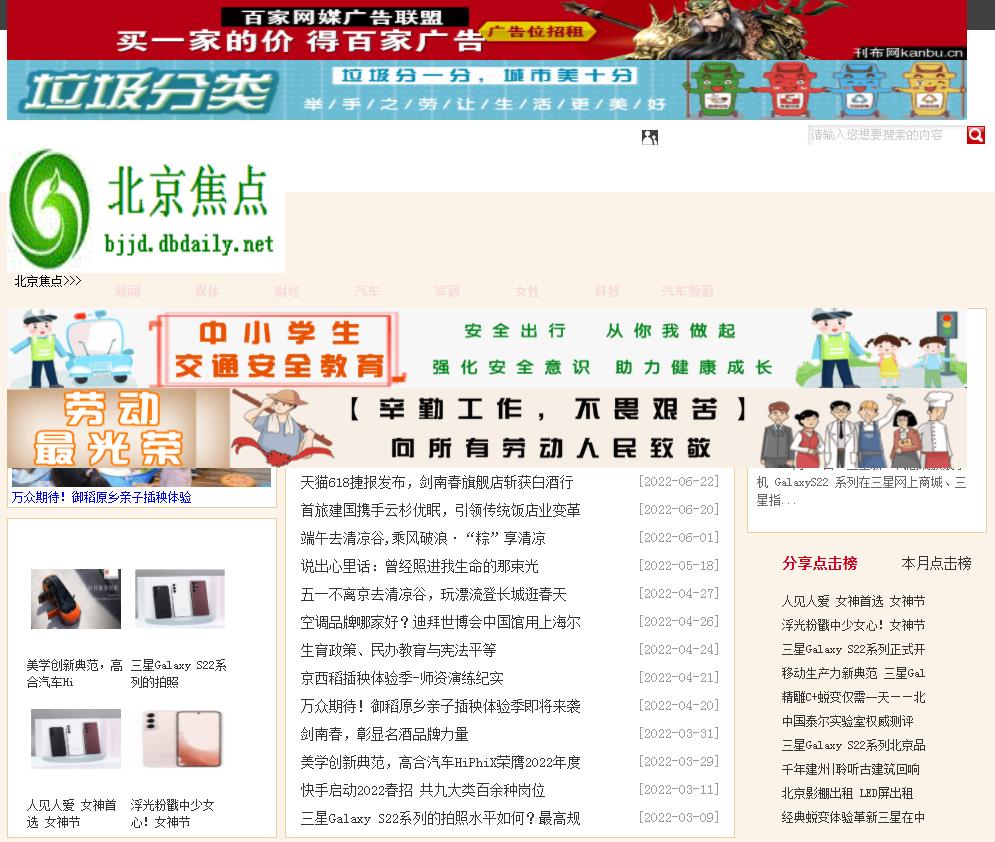Image resolution: width=995 pixels, height=842 pixels.
Task: Open article 端午去清凉谷,乘风破浪
Action: [x=423, y=538]
